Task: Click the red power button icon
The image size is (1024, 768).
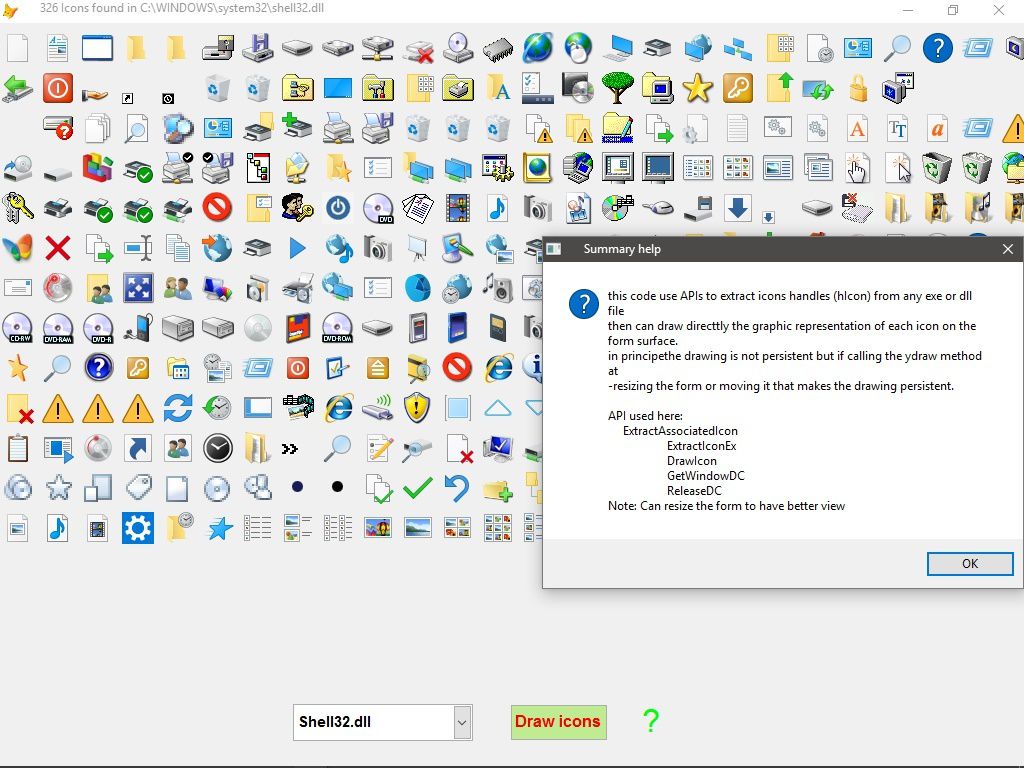Action: (57, 88)
